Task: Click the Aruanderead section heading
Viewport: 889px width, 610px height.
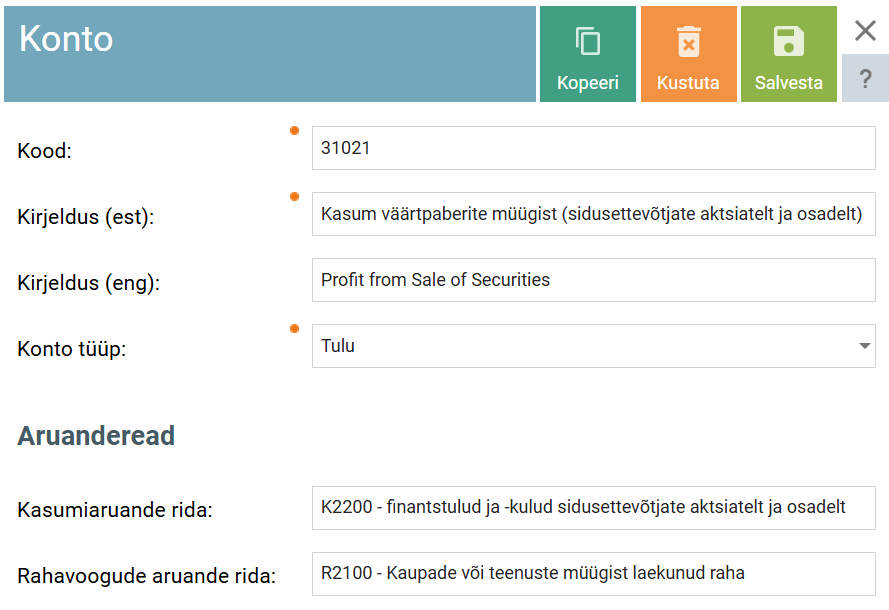Action: pos(96,436)
